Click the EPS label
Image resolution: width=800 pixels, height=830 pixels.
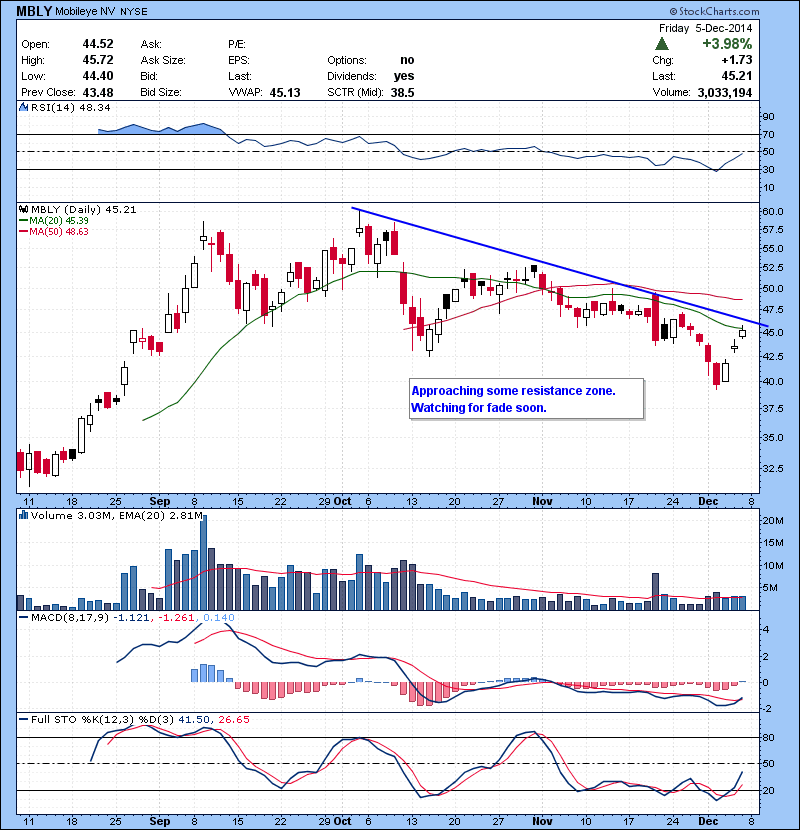239,60
